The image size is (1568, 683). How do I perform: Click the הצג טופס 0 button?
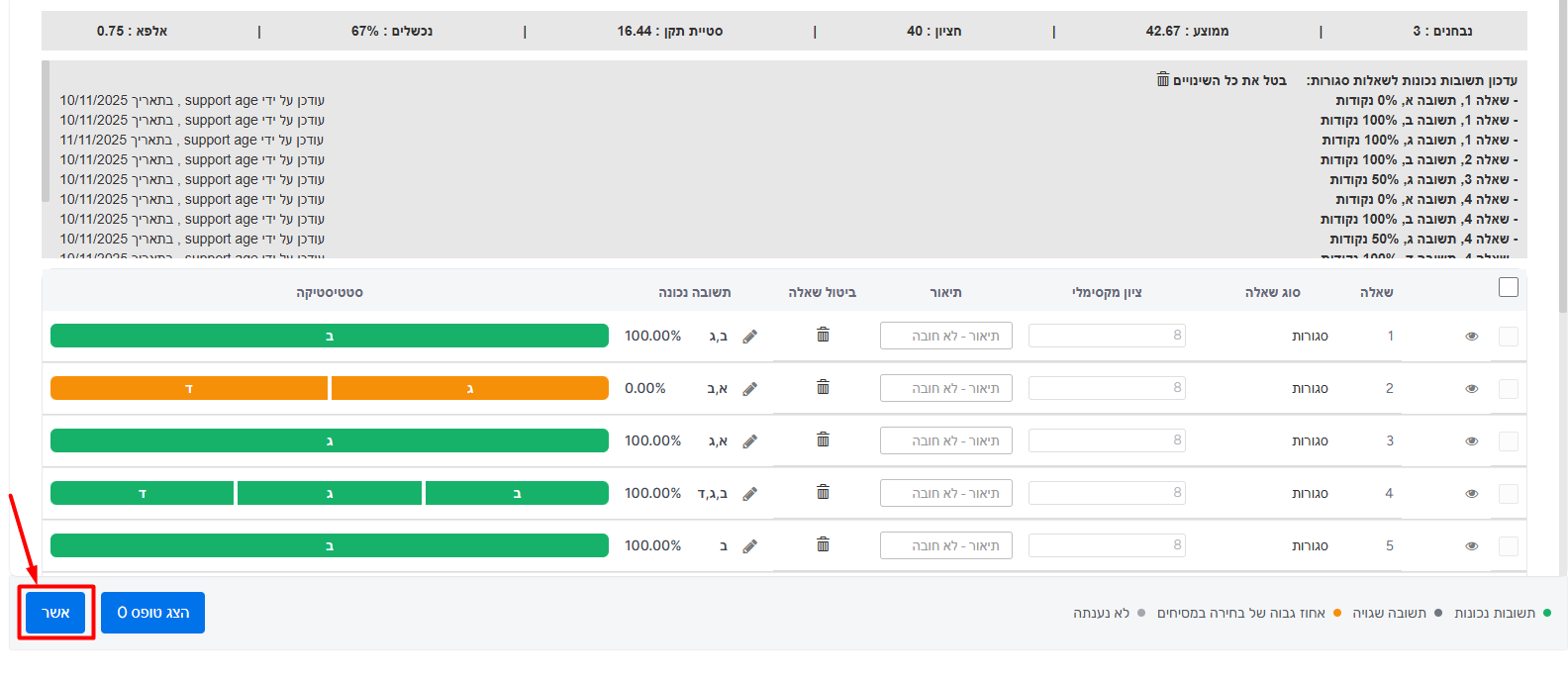click(x=153, y=613)
